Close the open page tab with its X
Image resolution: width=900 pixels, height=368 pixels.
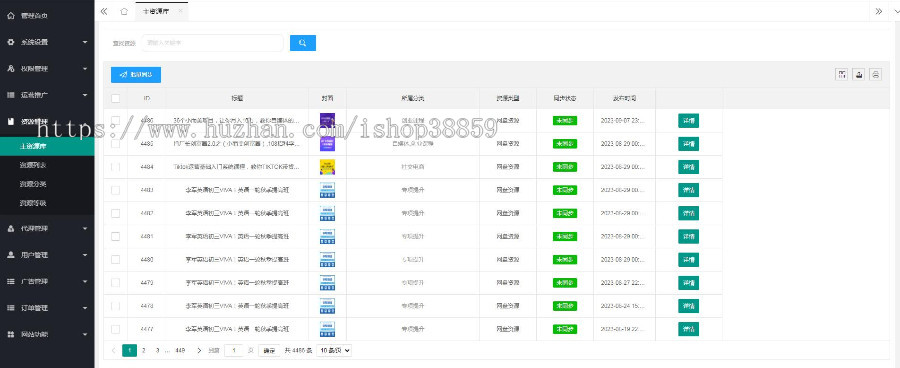[180, 11]
